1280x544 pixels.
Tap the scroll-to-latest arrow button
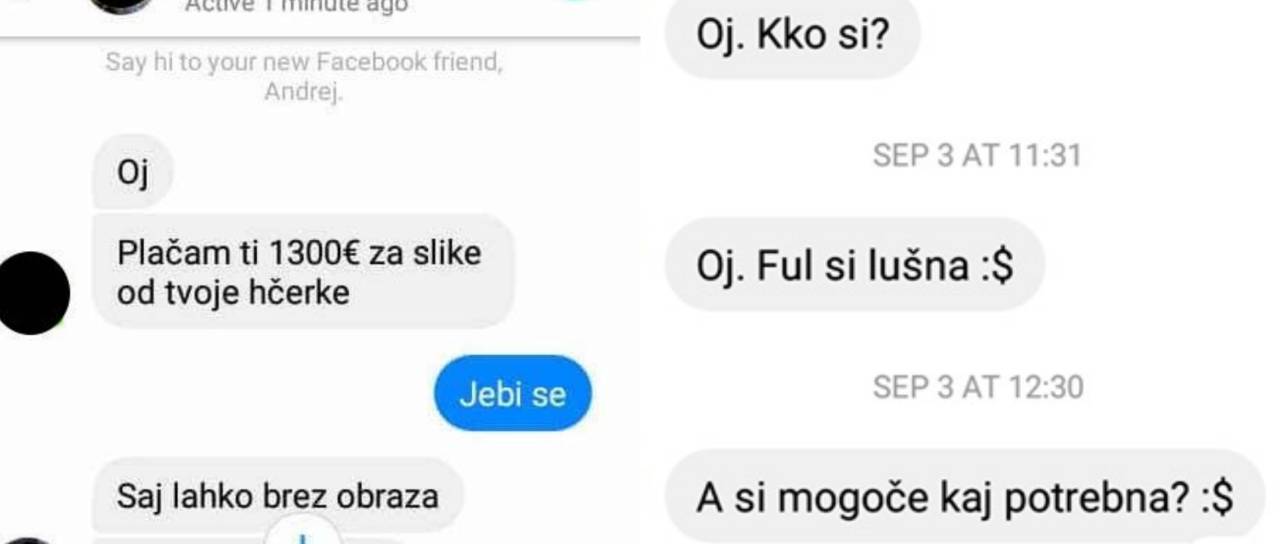point(301,533)
